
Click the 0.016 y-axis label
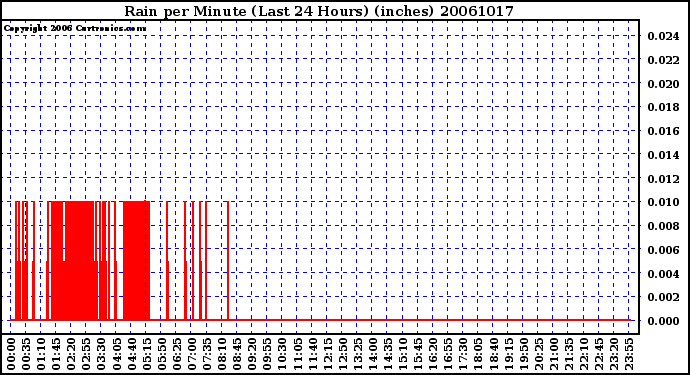click(x=663, y=131)
